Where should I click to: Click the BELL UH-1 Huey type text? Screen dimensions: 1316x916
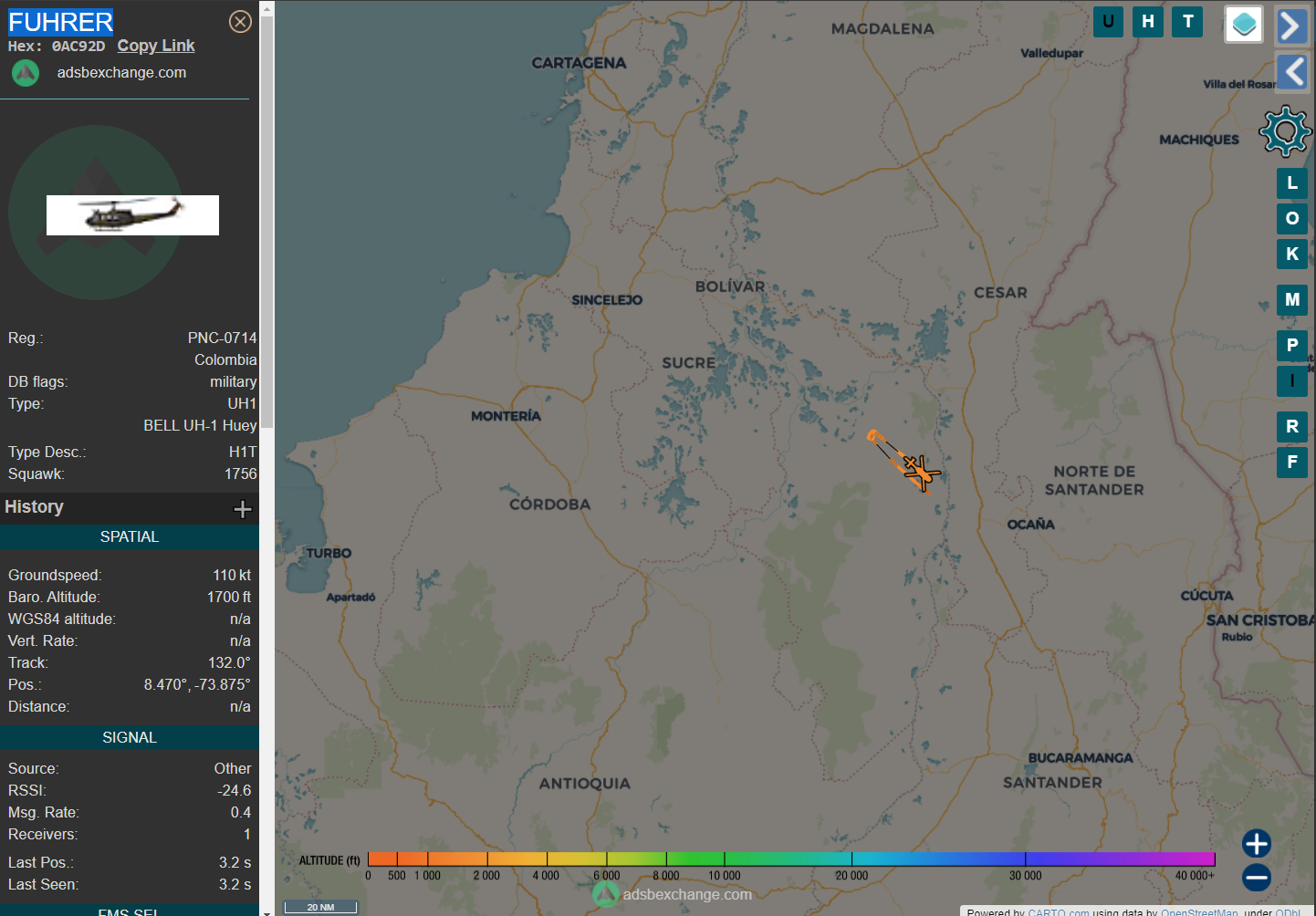pyautogui.click(x=200, y=426)
